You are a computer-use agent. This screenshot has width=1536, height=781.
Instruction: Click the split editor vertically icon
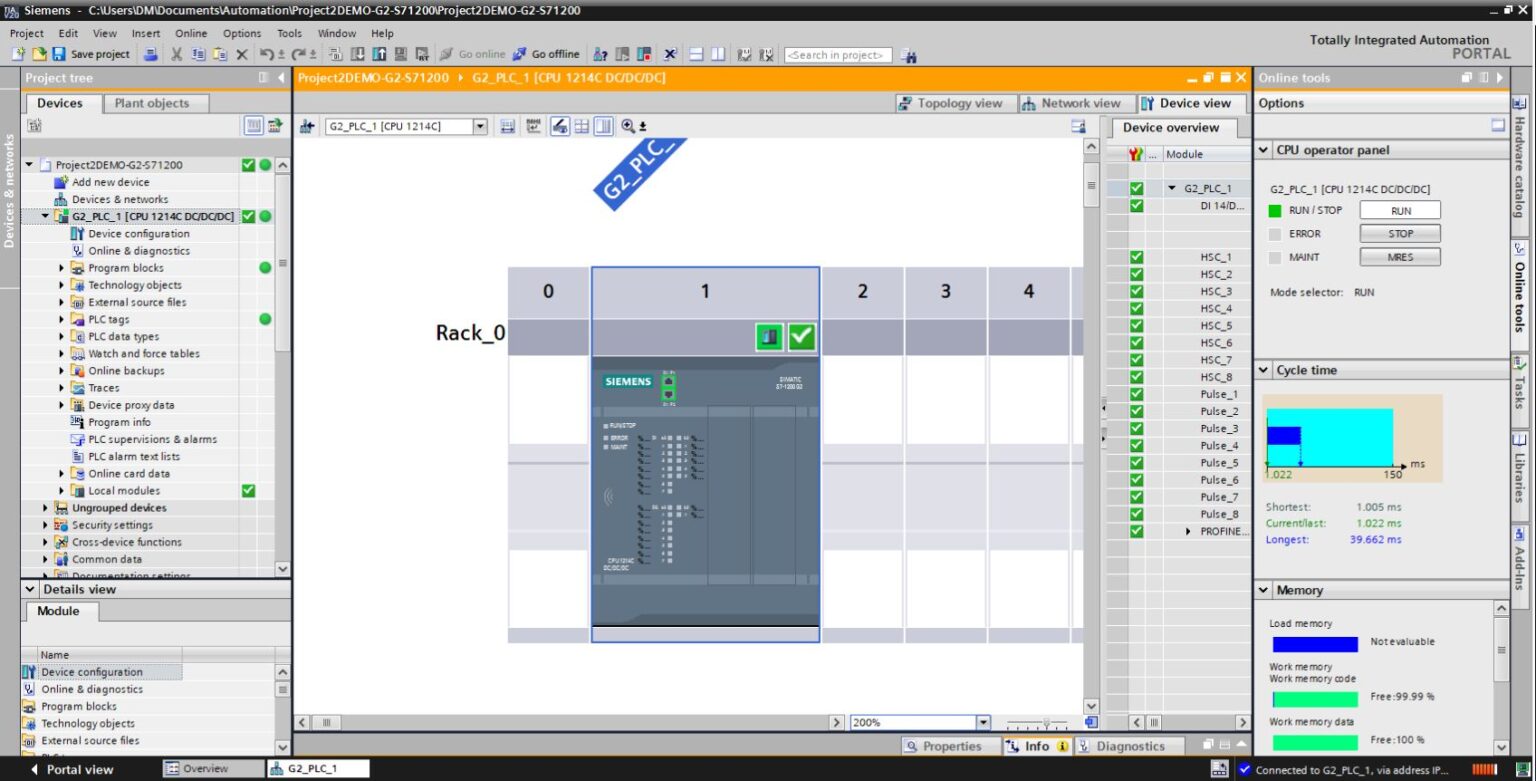(717, 54)
